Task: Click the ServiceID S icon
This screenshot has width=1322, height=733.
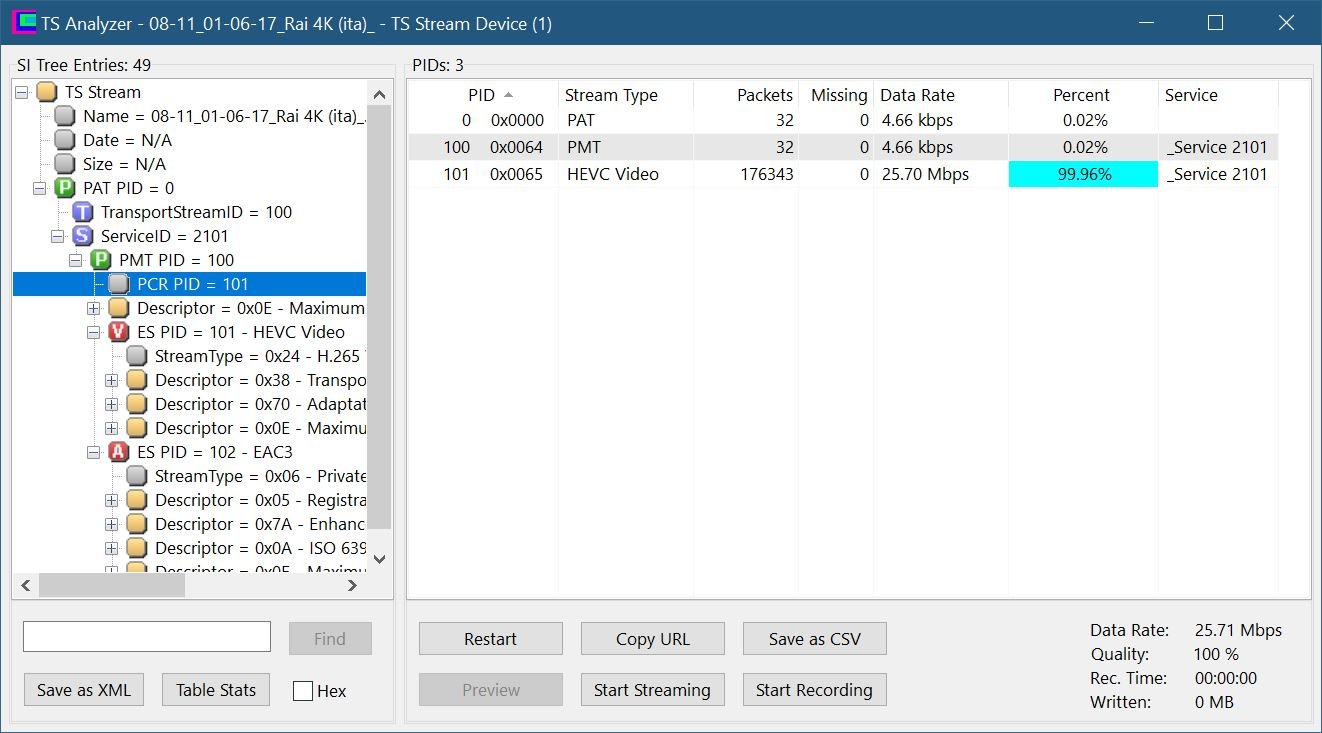Action: 83,236
